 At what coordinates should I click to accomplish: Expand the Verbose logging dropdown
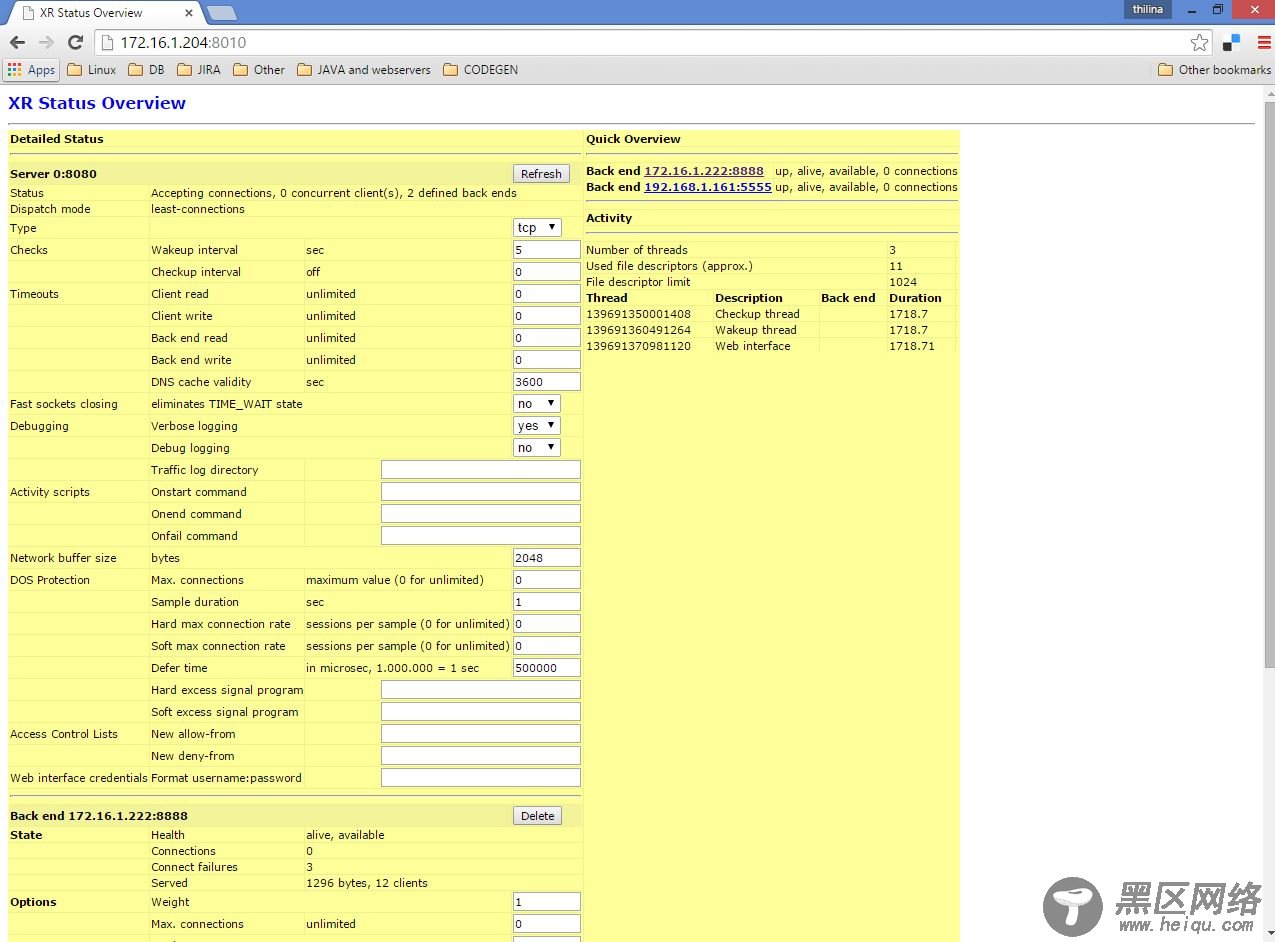537,426
